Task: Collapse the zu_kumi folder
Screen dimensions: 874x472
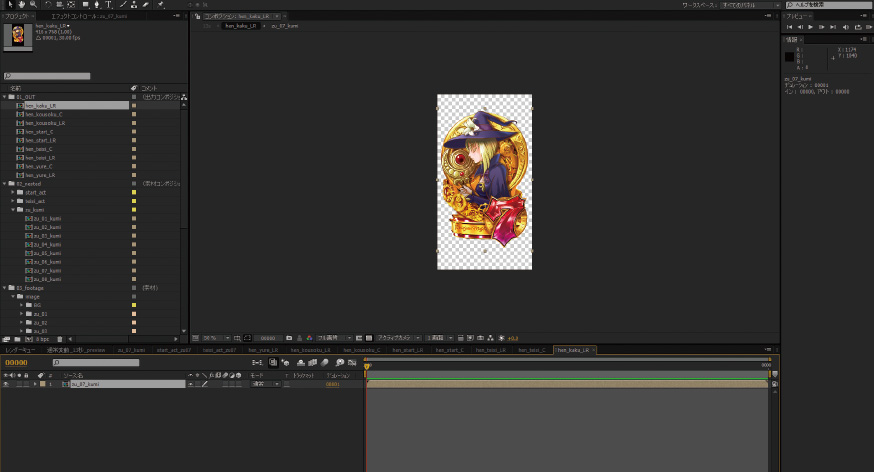Action: (13, 210)
